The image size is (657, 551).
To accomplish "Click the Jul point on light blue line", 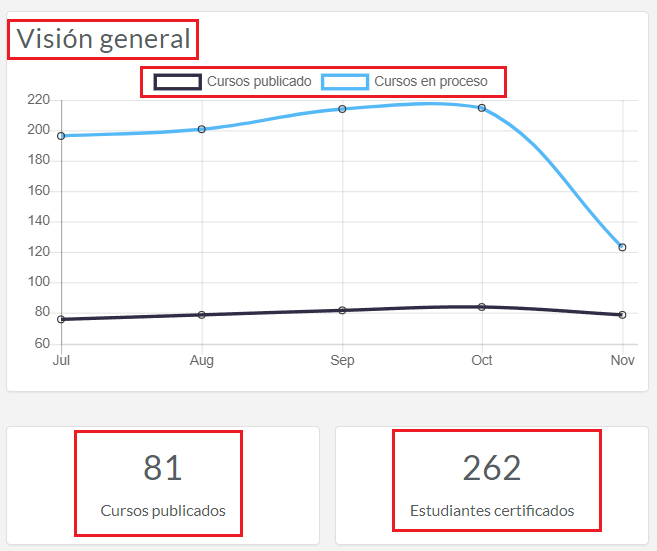I will coord(61,136).
